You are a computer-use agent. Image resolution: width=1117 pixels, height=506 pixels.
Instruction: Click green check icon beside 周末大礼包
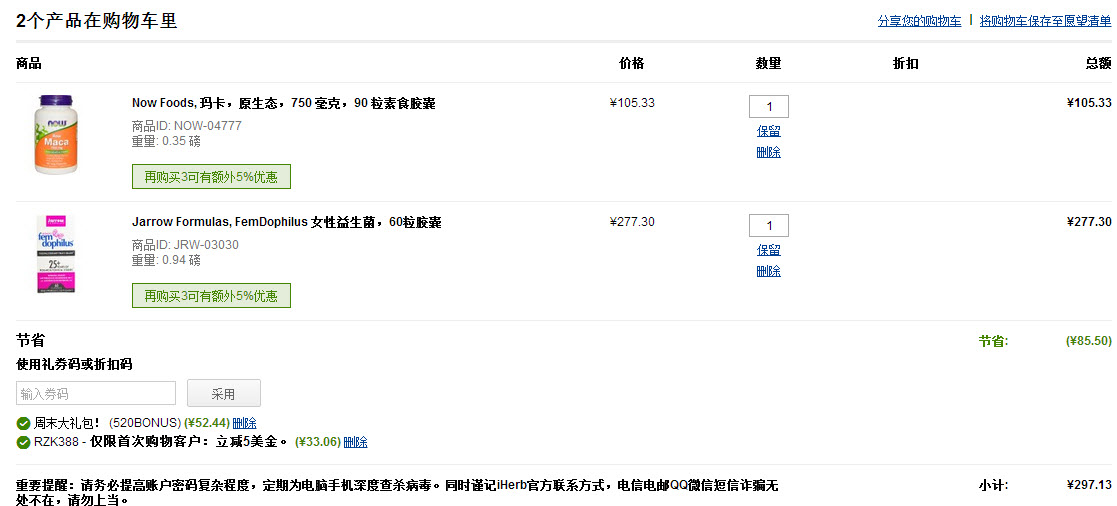pyautogui.click(x=24, y=423)
